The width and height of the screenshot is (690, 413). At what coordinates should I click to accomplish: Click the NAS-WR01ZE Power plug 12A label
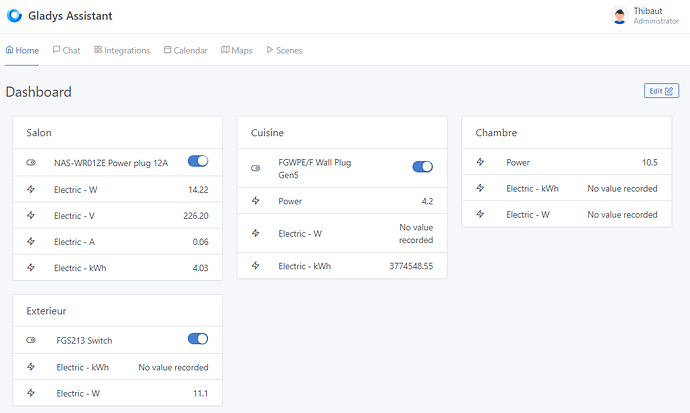(x=111, y=163)
